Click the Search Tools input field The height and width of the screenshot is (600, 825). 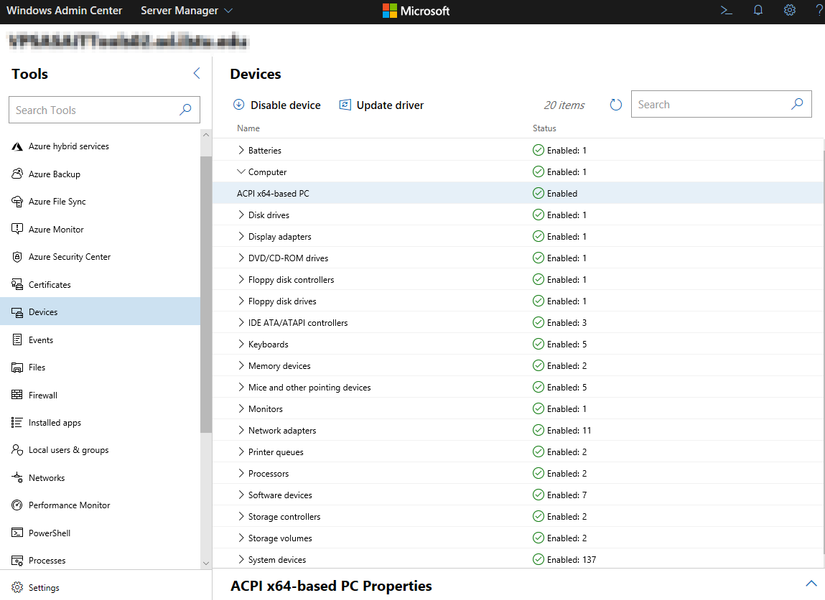[x=104, y=109]
